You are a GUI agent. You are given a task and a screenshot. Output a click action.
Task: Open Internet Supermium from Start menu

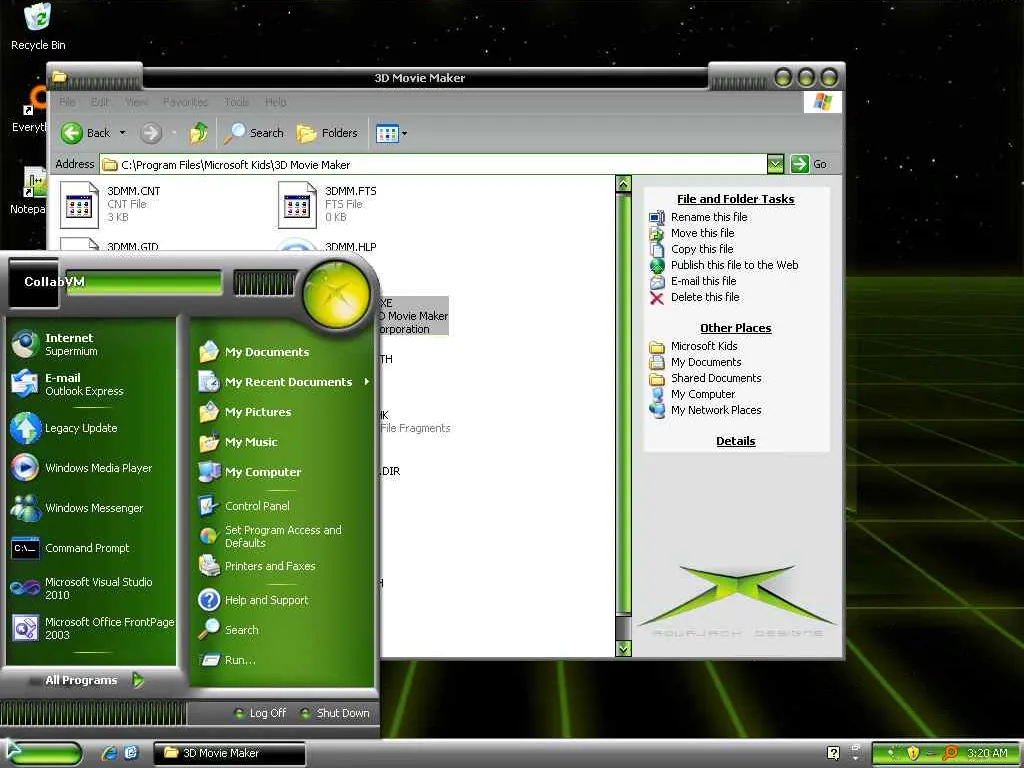91,344
